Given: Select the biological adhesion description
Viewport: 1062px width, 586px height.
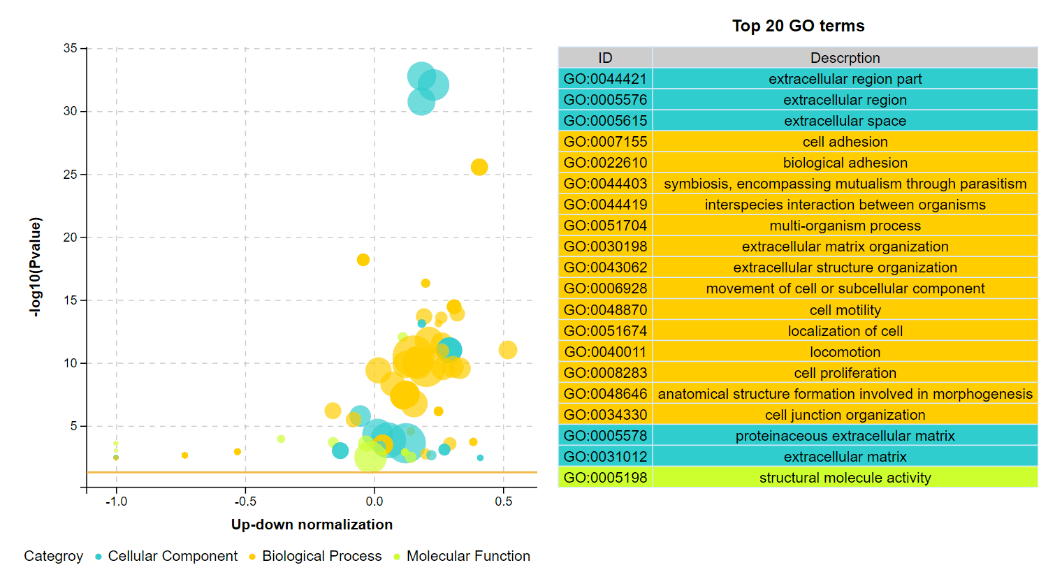Looking at the screenshot, I should tap(845, 163).
